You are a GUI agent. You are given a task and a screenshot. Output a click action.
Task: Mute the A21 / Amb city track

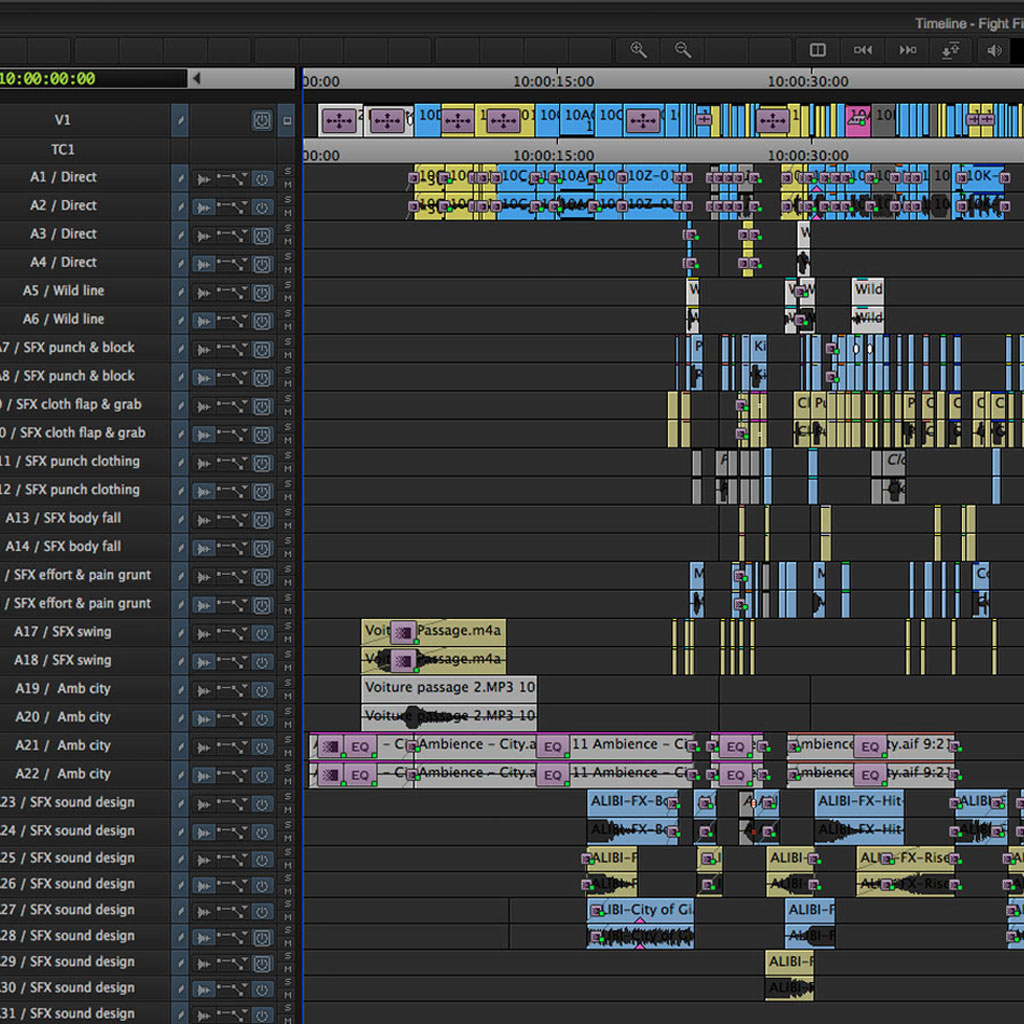click(x=287, y=753)
